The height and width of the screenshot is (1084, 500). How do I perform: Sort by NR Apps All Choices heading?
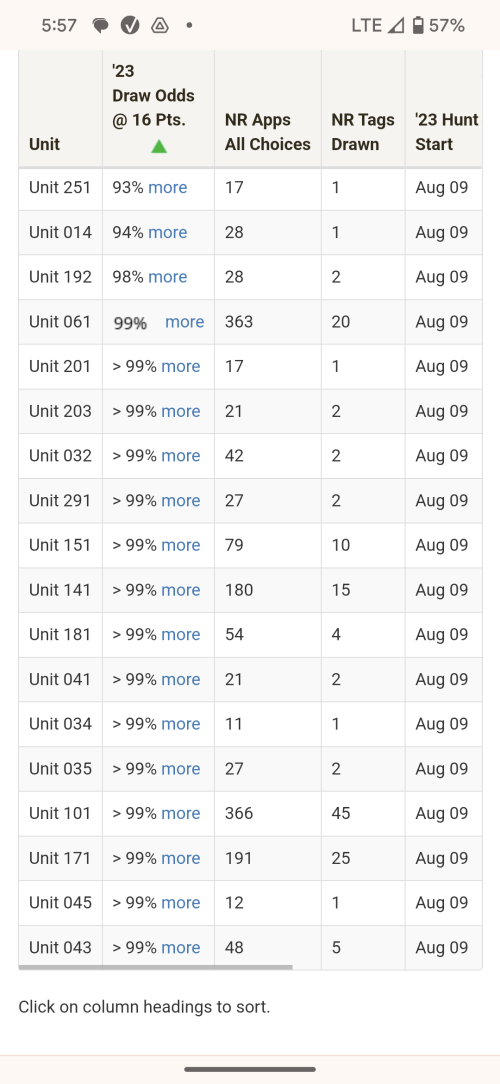tap(268, 132)
